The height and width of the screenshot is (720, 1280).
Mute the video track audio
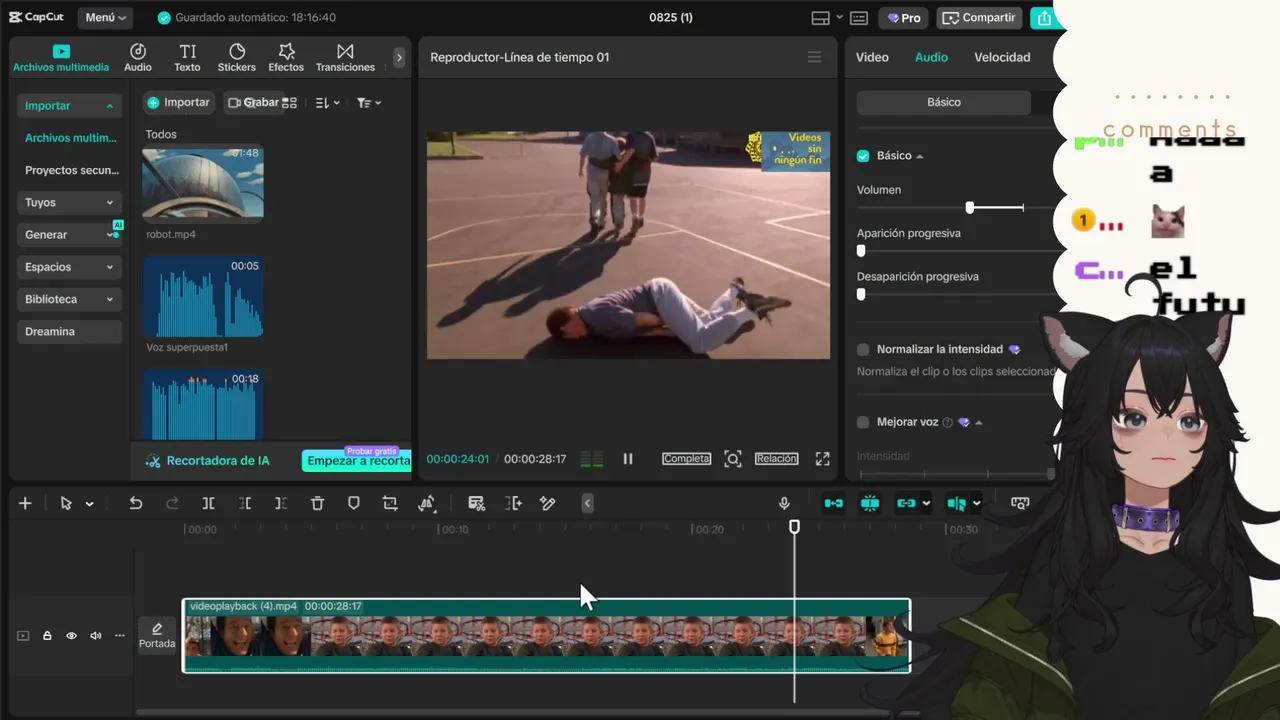point(96,636)
